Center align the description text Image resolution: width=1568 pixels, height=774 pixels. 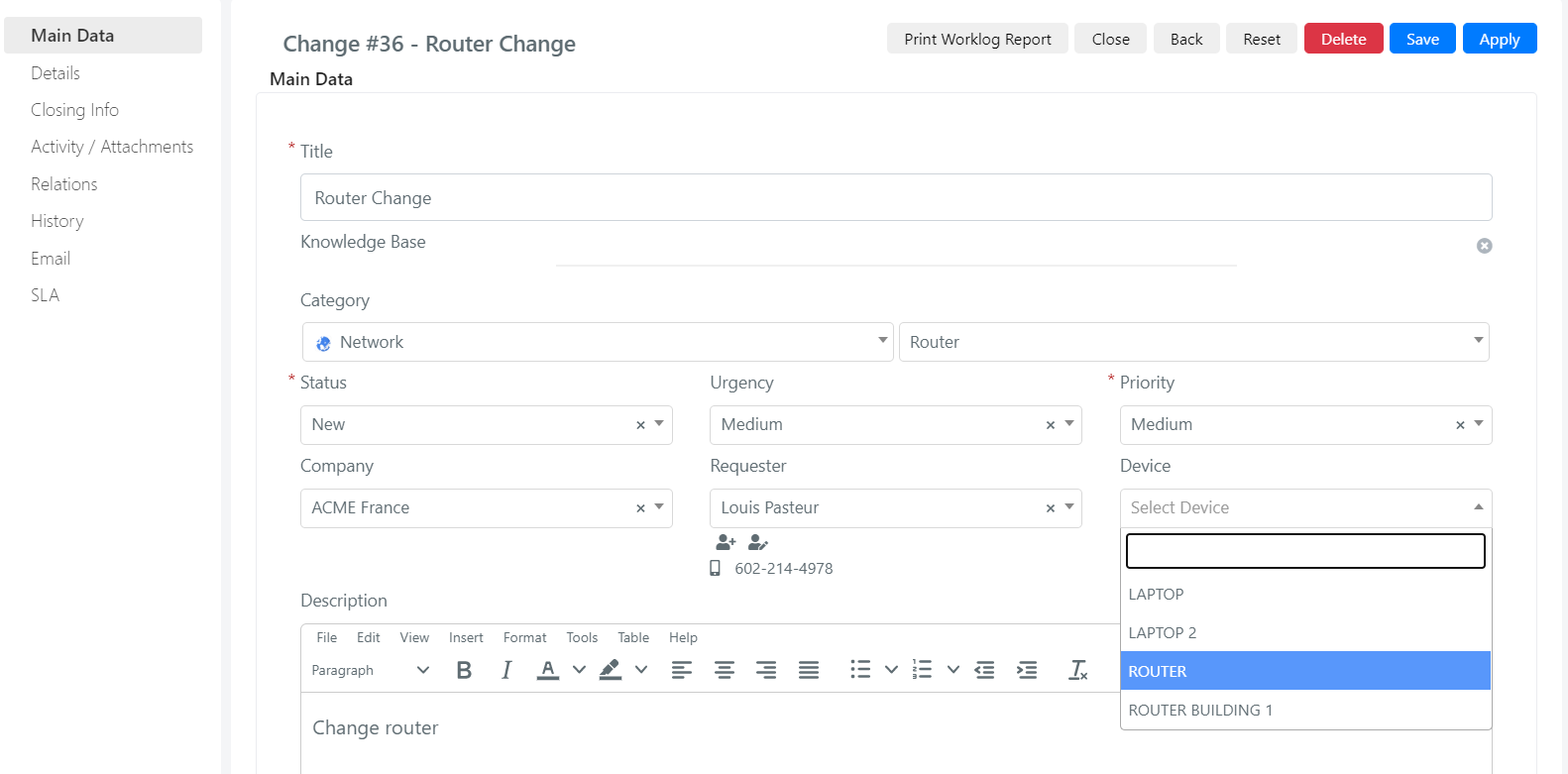pyautogui.click(x=725, y=670)
